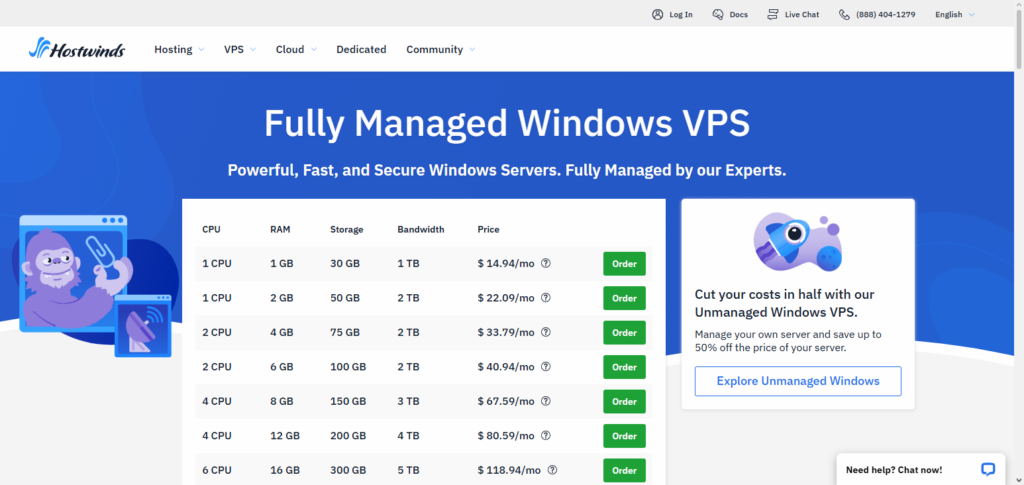Image resolution: width=1024 pixels, height=485 pixels.
Task: Click the Storage column header
Action: pos(347,229)
